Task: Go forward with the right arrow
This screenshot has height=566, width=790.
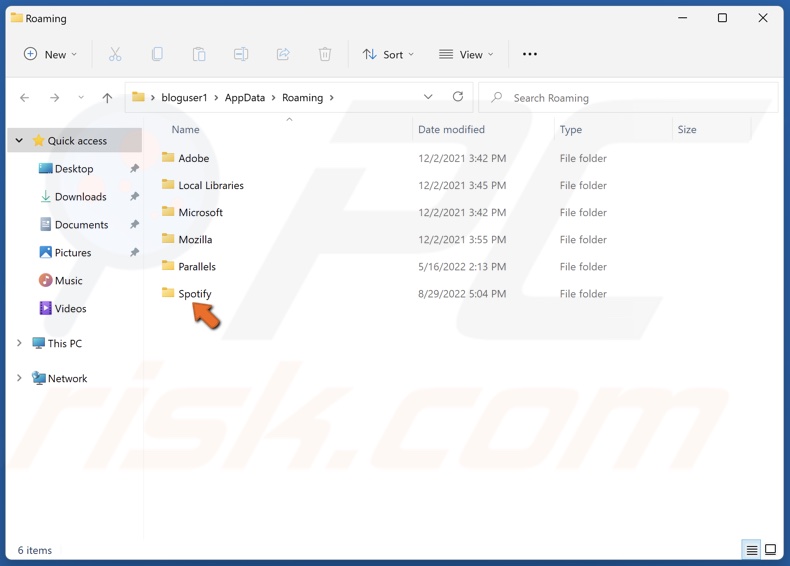Action: click(x=54, y=98)
